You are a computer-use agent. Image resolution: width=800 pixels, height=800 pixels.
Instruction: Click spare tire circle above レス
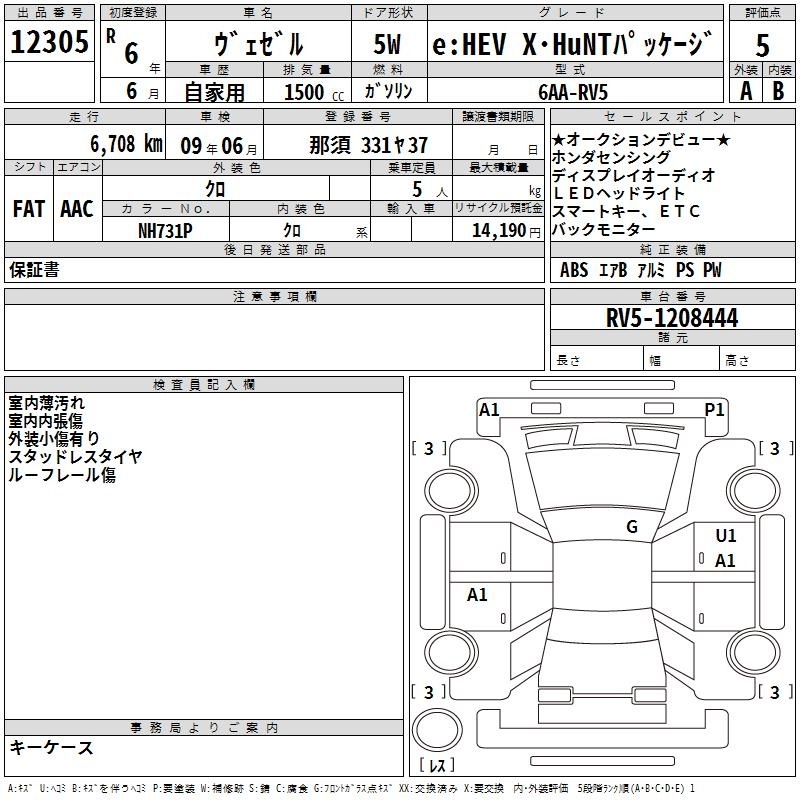click(437, 731)
